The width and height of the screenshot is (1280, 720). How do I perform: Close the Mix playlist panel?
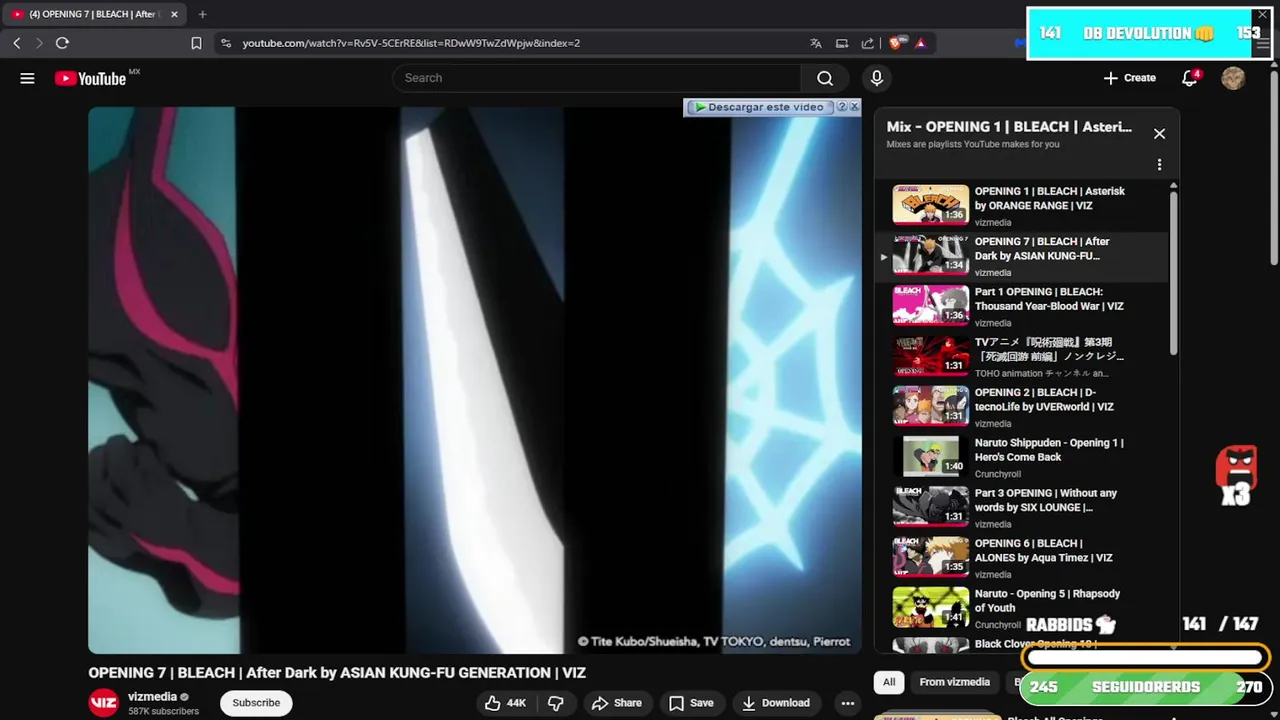point(1159,133)
